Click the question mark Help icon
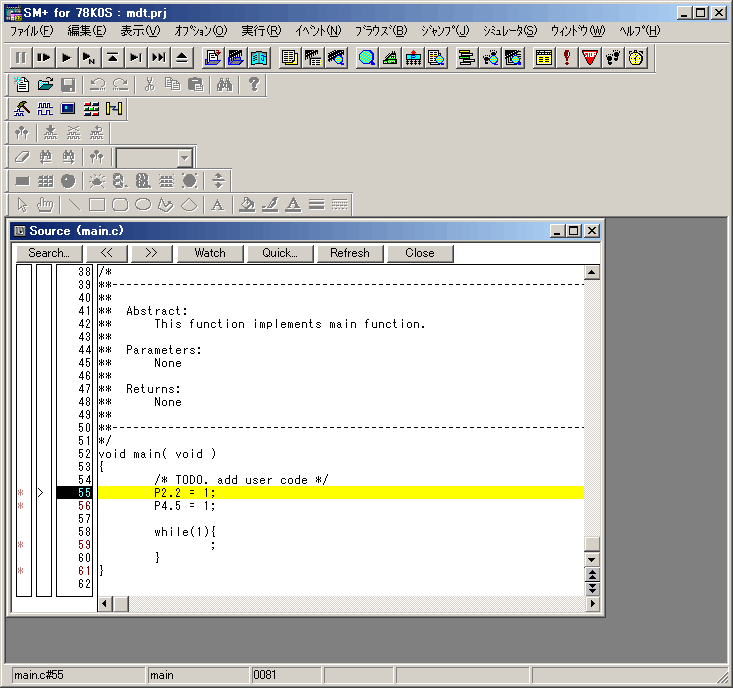 pyautogui.click(x=253, y=85)
